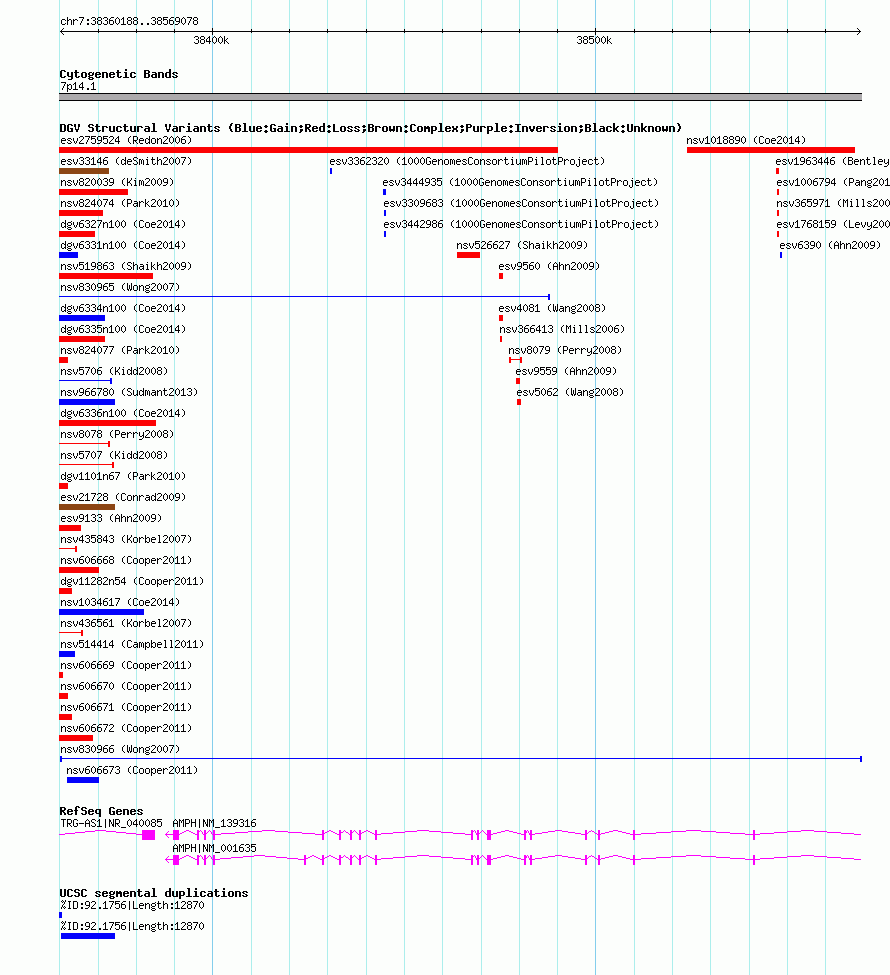The image size is (890, 975).
Task: Click nsv5706 (Kidd2008) label
Action: tap(114, 372)
